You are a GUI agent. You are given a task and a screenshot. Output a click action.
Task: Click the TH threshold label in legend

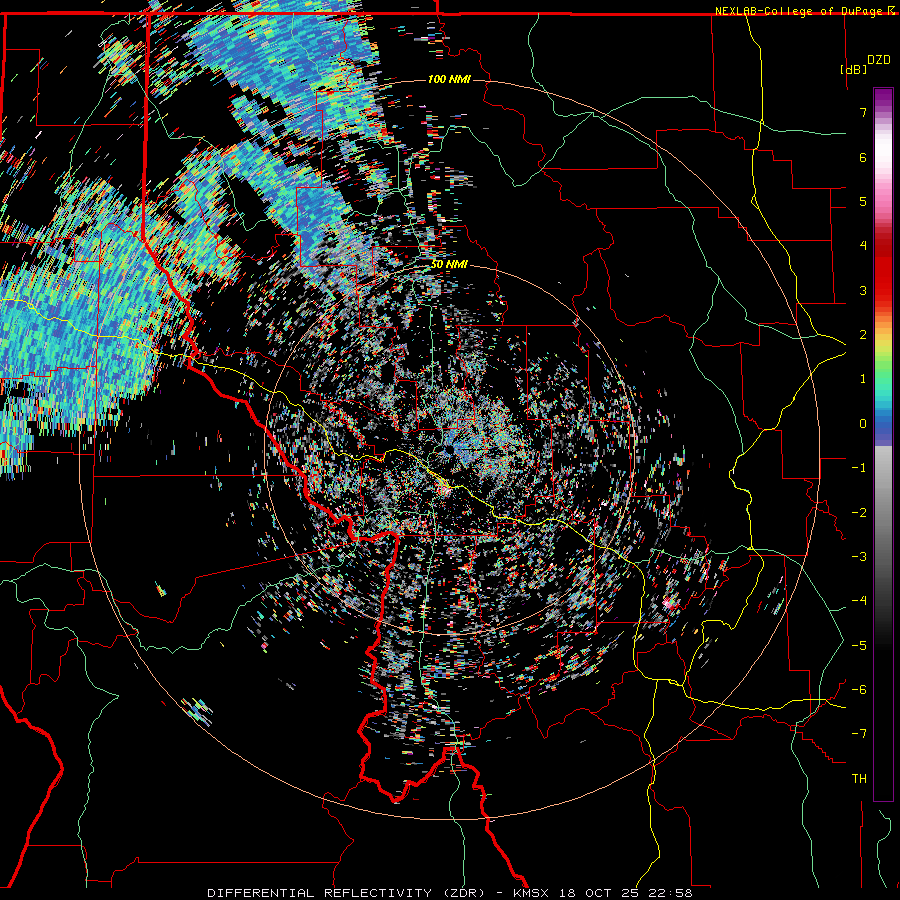click(x=859, y=779)
